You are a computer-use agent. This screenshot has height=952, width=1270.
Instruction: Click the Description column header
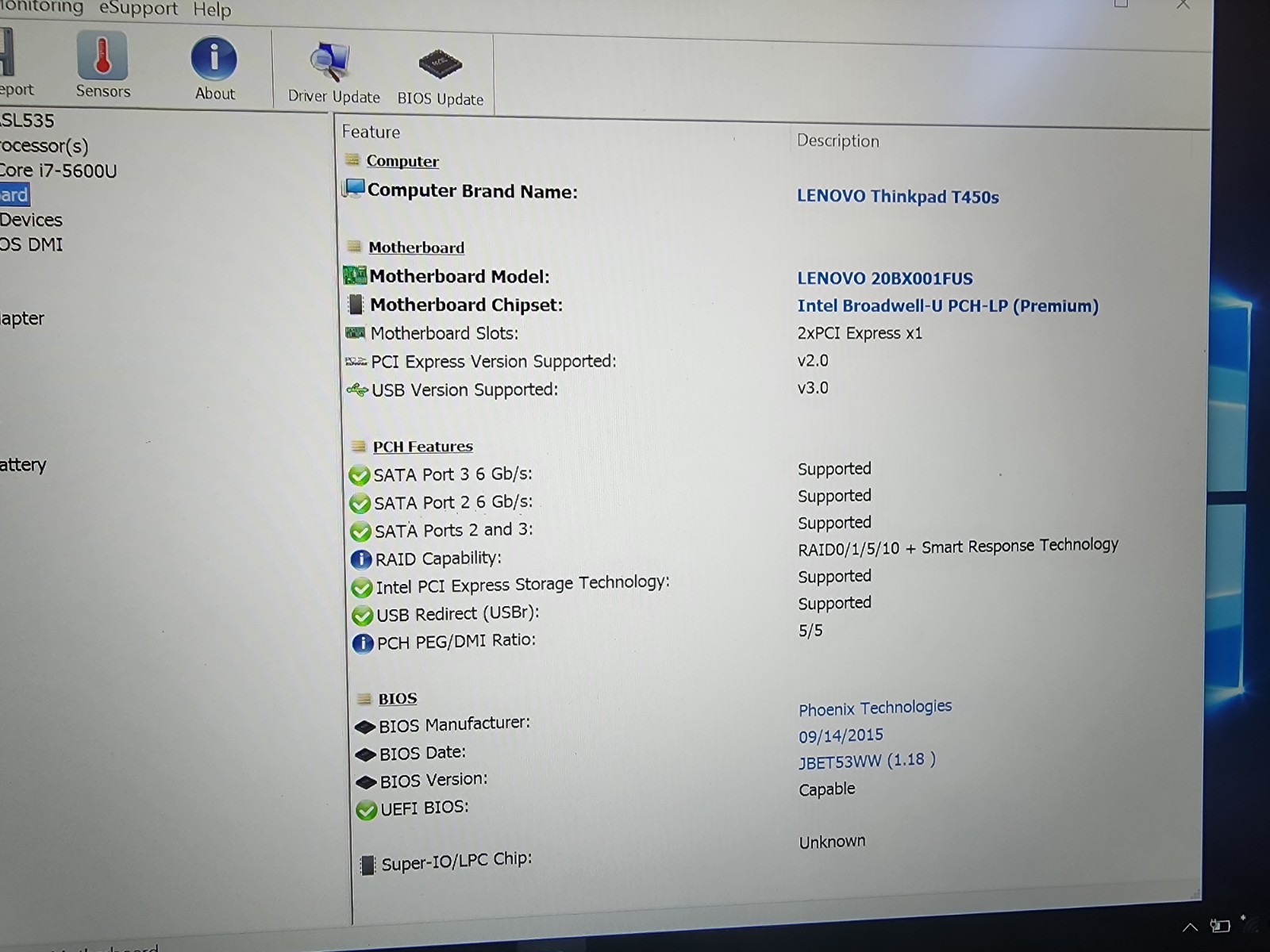click(x=838, y=140)
